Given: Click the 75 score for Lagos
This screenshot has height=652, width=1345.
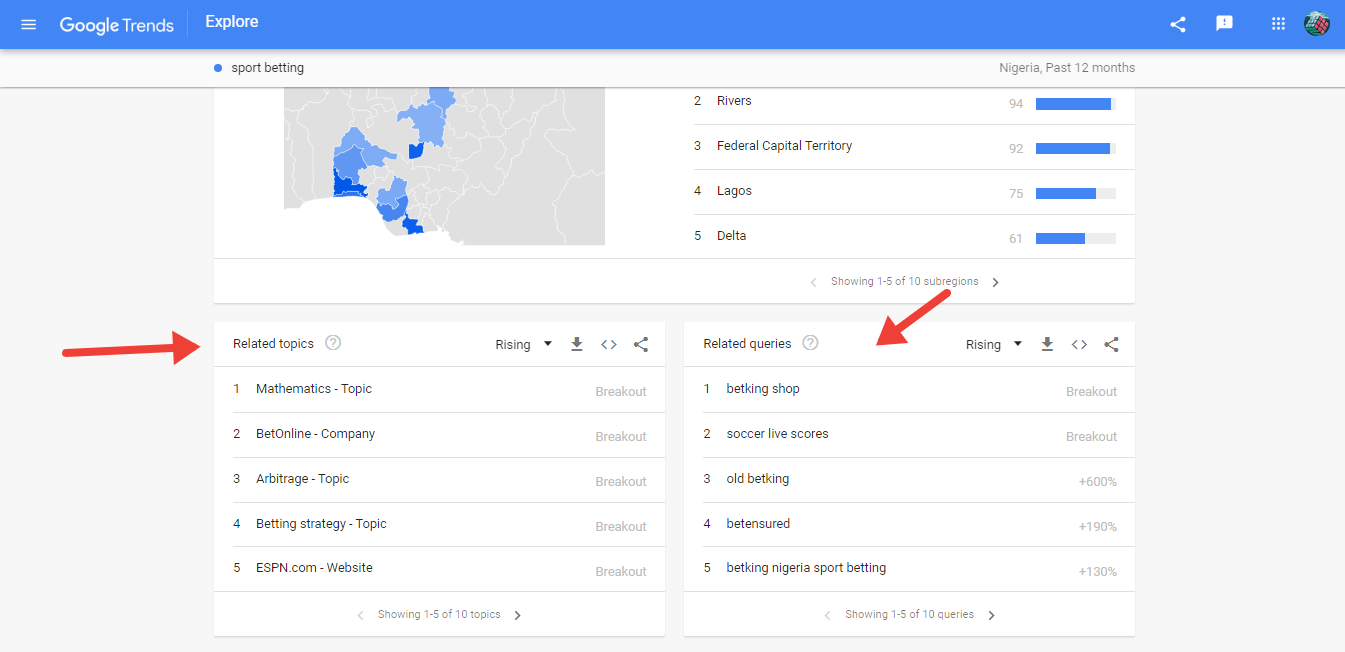Looking at the screenshot, I should tap(1016, 194).
